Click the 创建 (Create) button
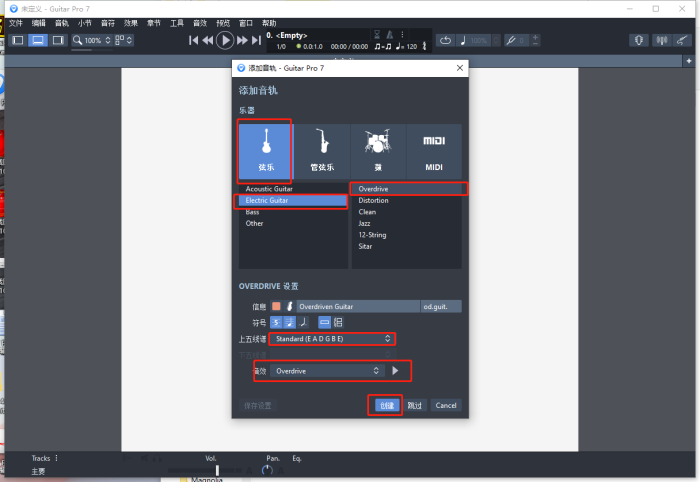This screenshot has height=482, width=700. coord(388,405)
